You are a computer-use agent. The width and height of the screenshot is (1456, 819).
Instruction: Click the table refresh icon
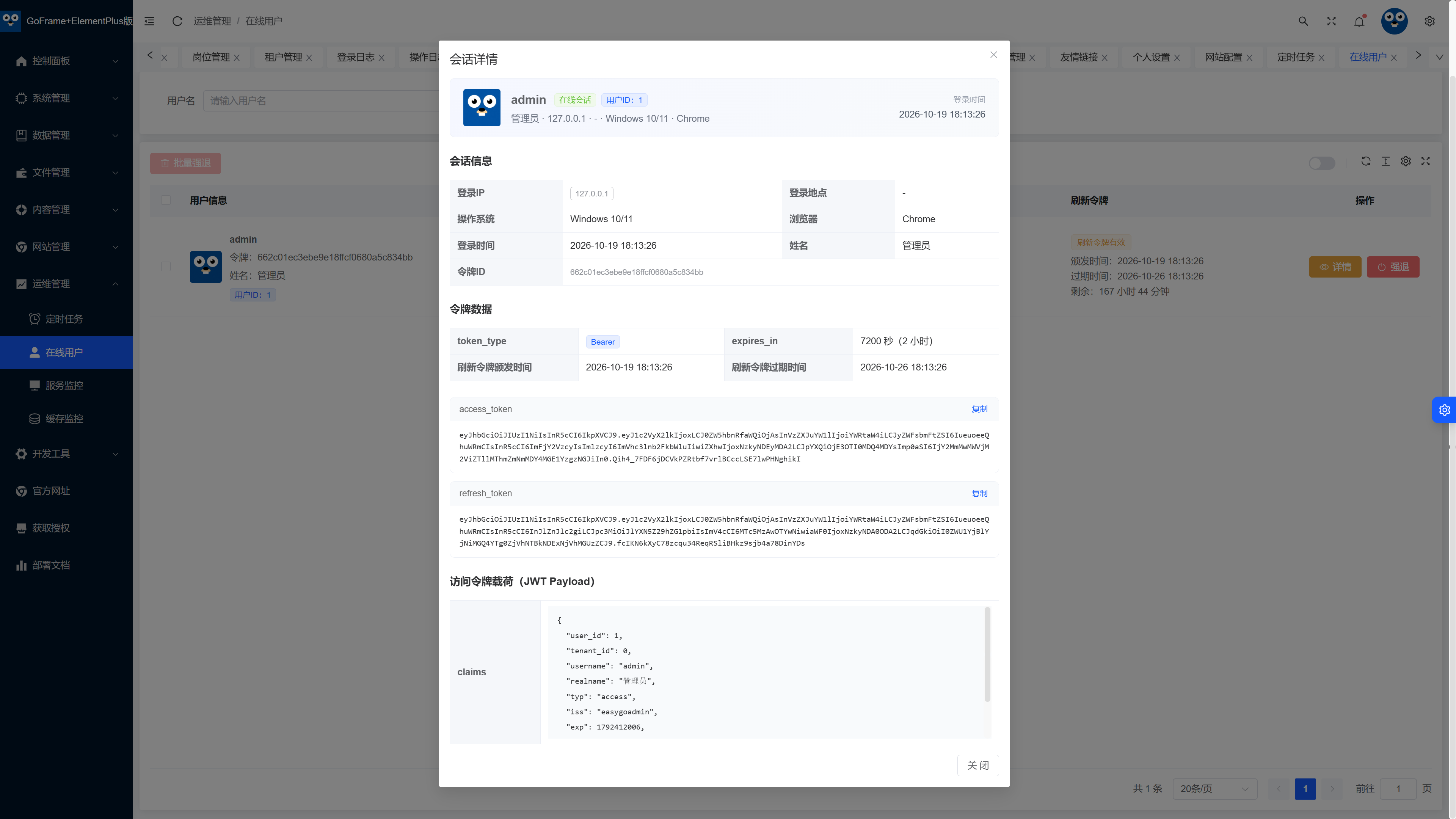point(1365,162)
